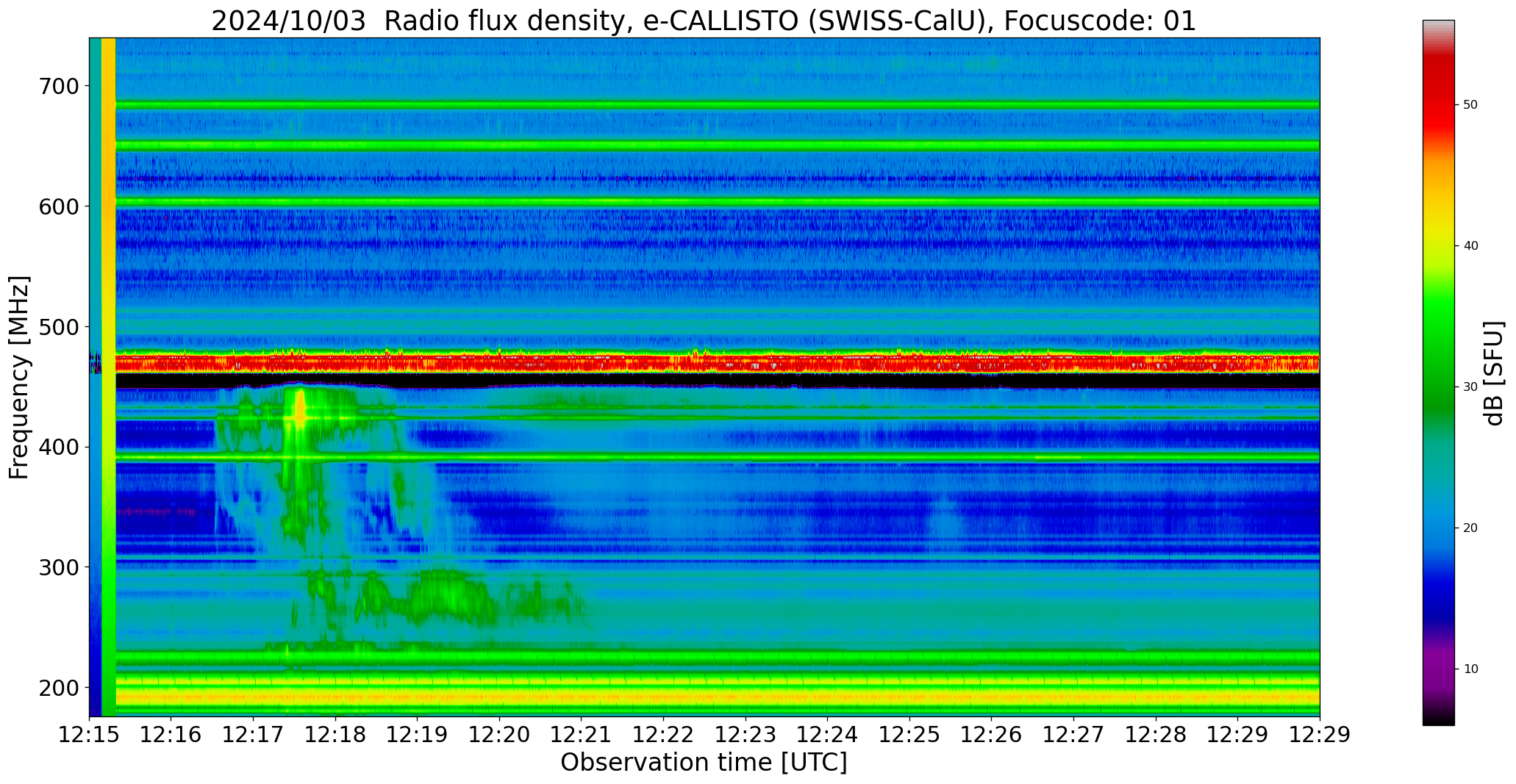Click the 12:20 time tick label

point(500,735)
